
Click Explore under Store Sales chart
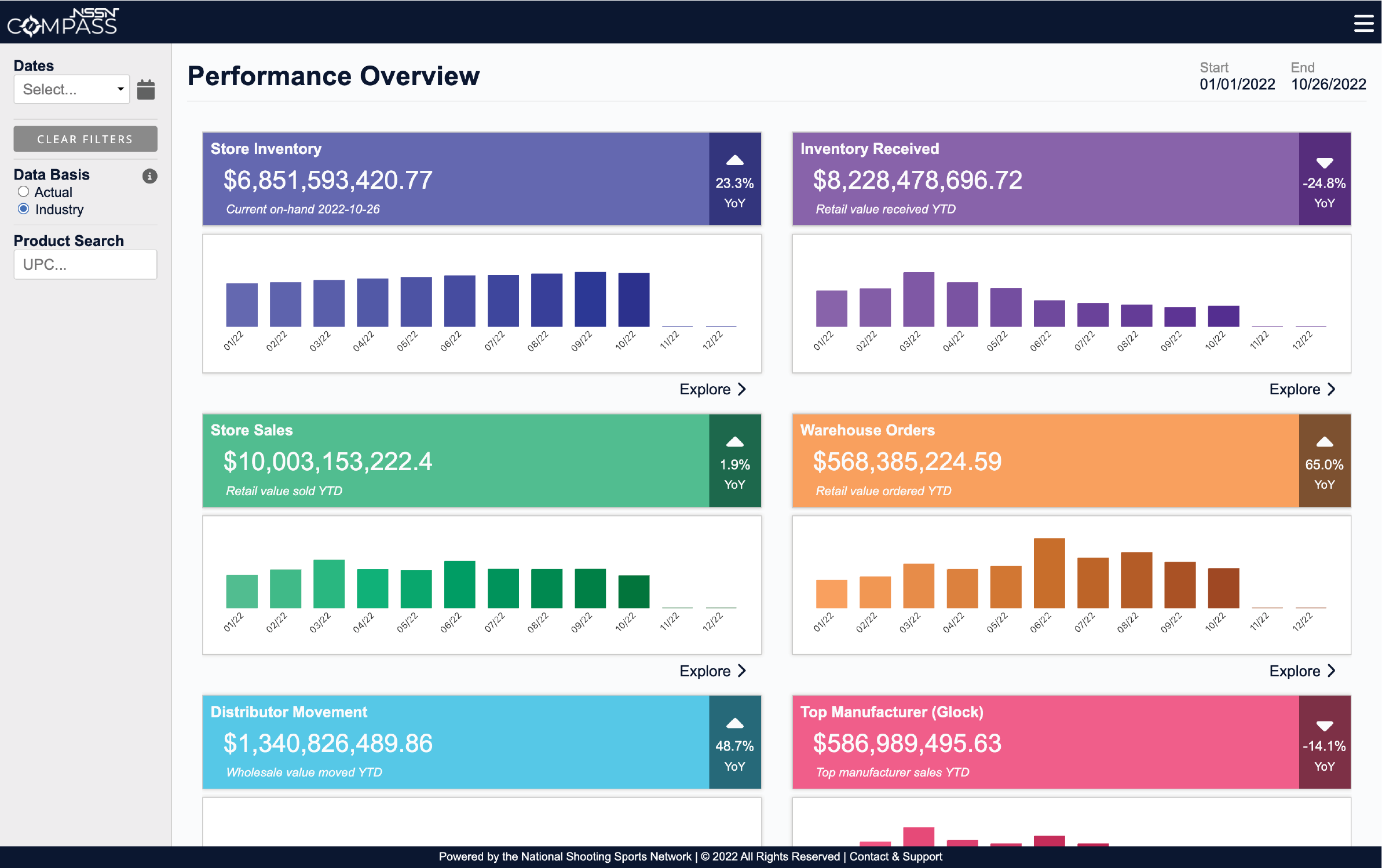(713, 671)
